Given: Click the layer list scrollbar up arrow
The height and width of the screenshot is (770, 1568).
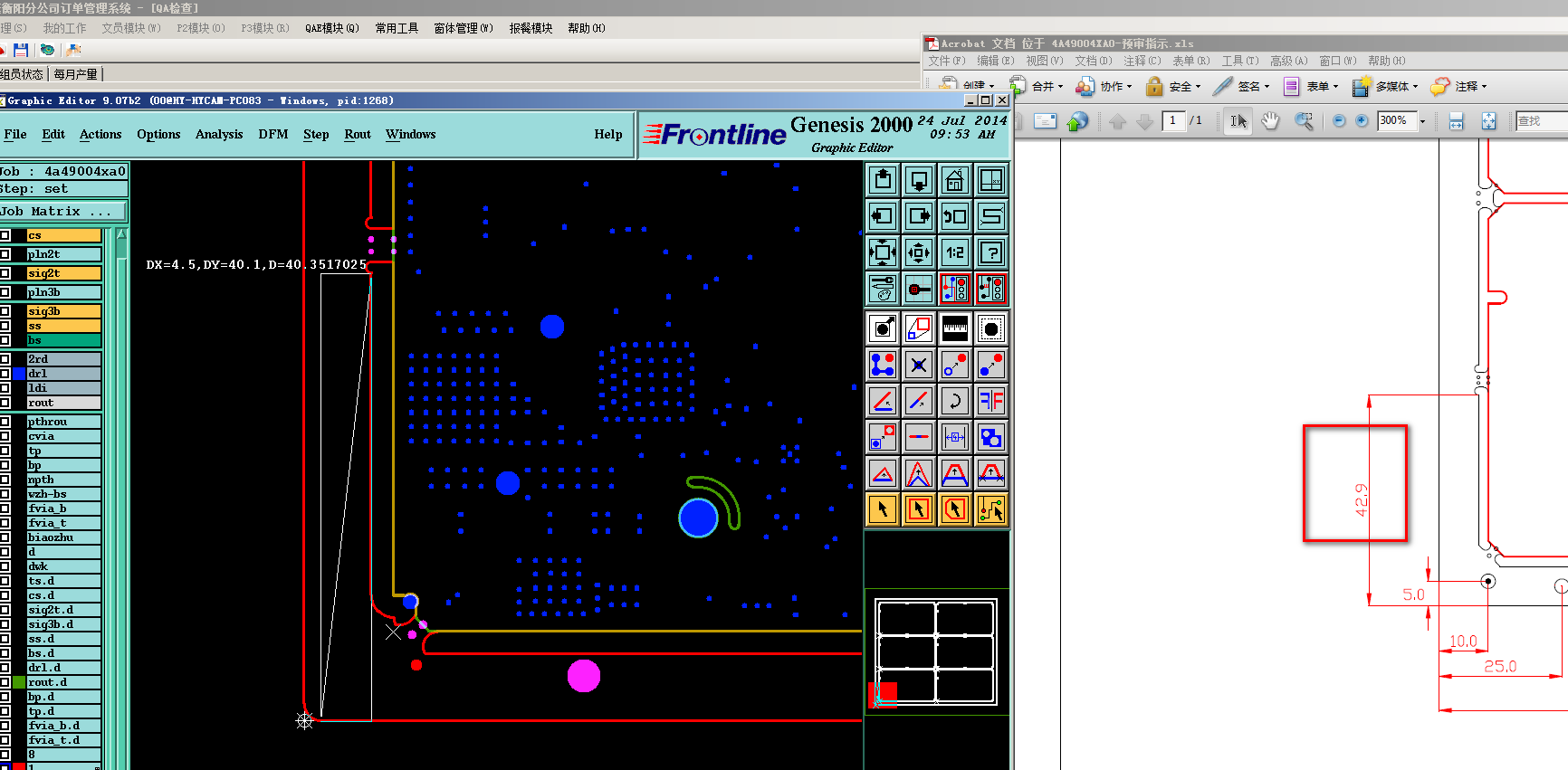Looking at the screenshot, I should point(121,236).
